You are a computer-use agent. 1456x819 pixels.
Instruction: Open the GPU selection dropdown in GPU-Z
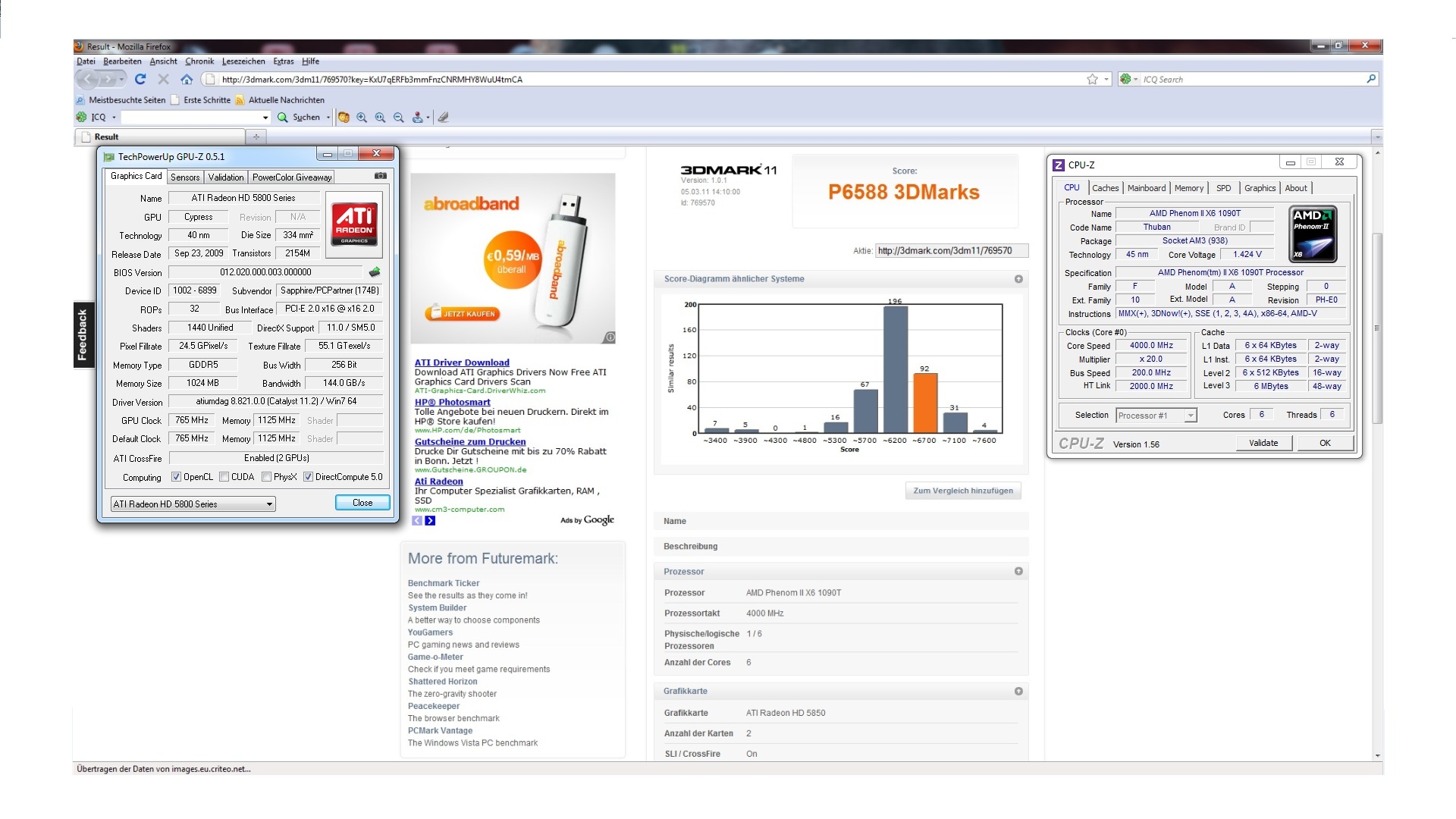(x=193, y=504)
